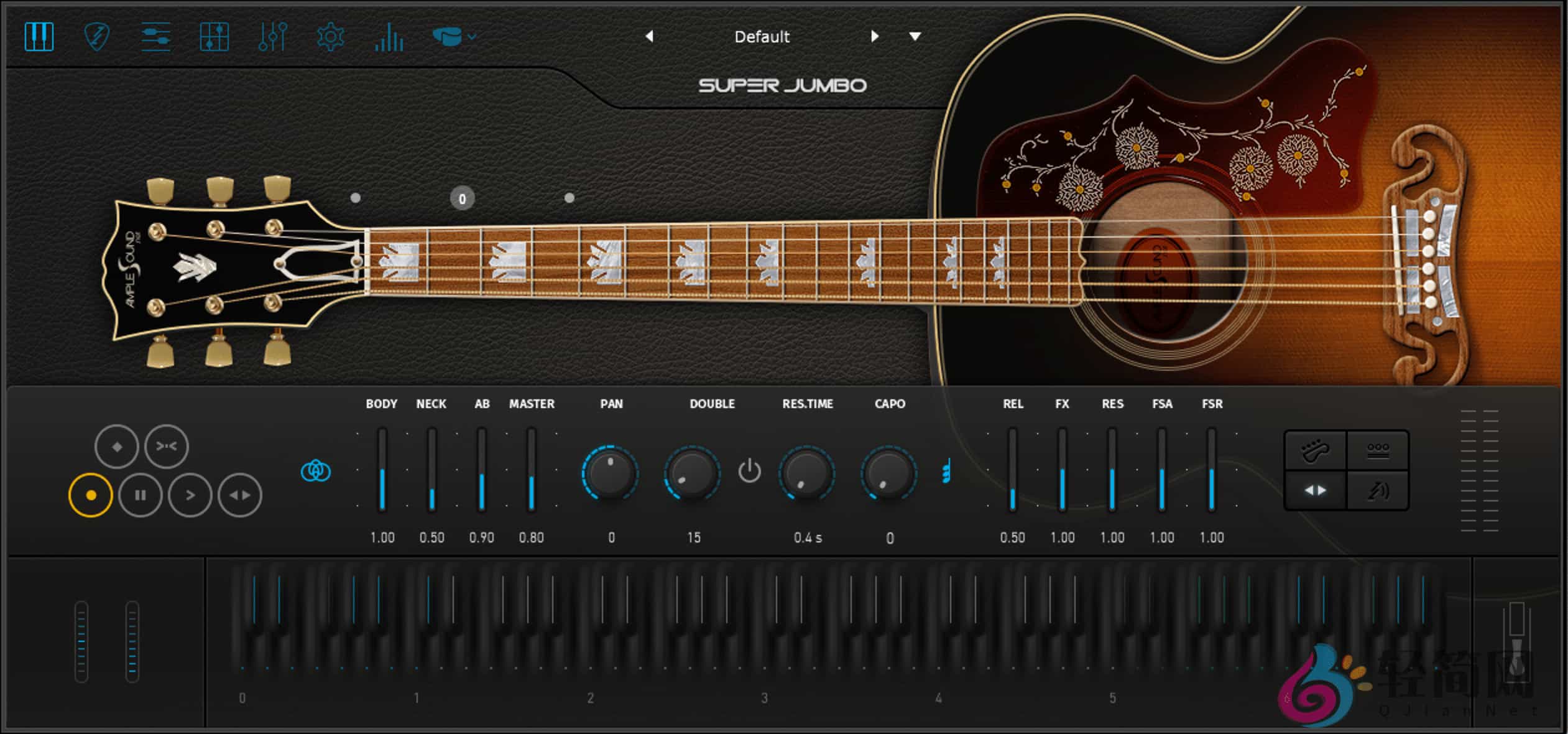Viewport: 1568px width, 734px height.
Task: Open the settings gear panel
Action: pos(330,37)
